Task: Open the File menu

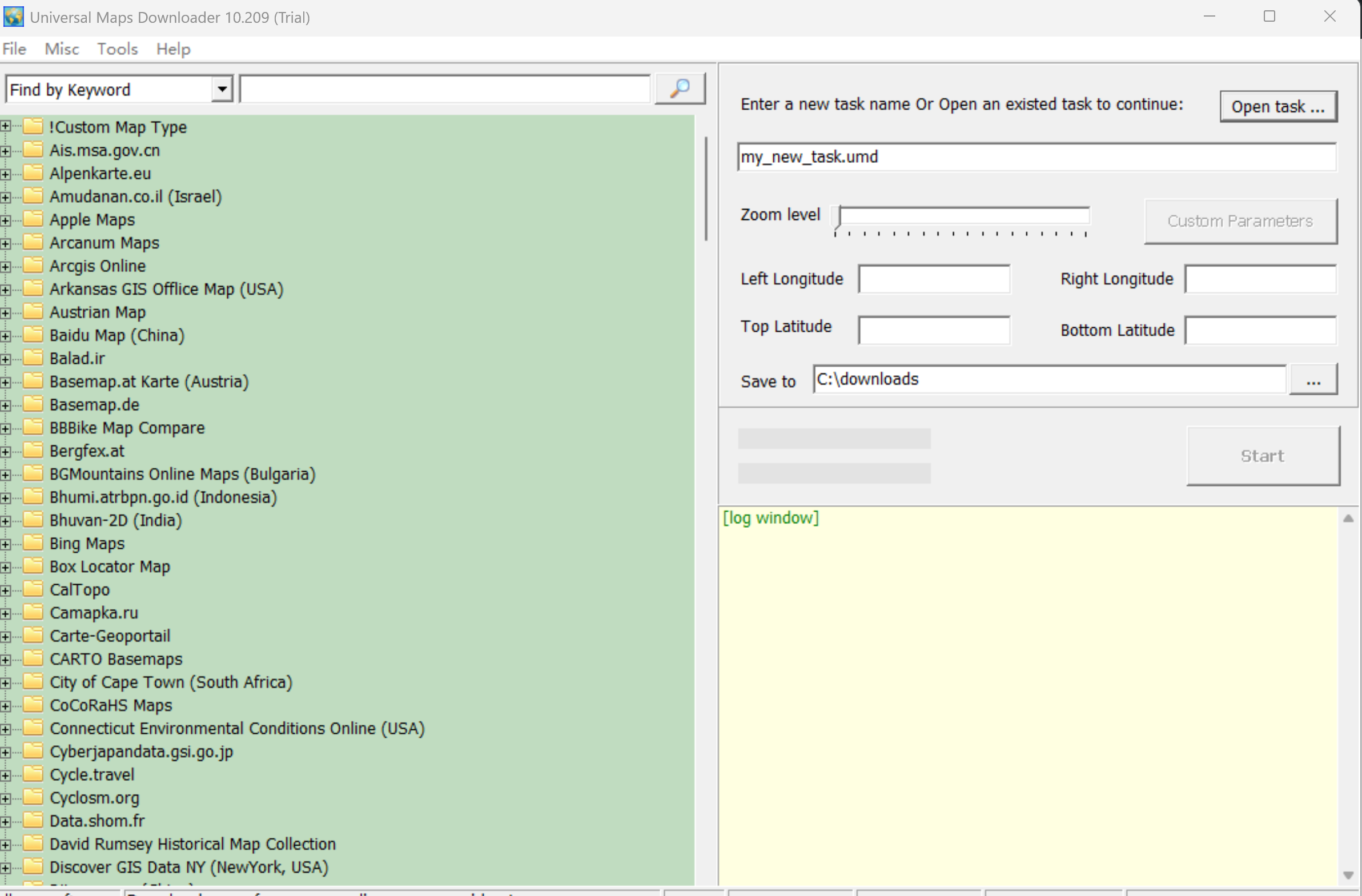Action: [x=14, y=49]
